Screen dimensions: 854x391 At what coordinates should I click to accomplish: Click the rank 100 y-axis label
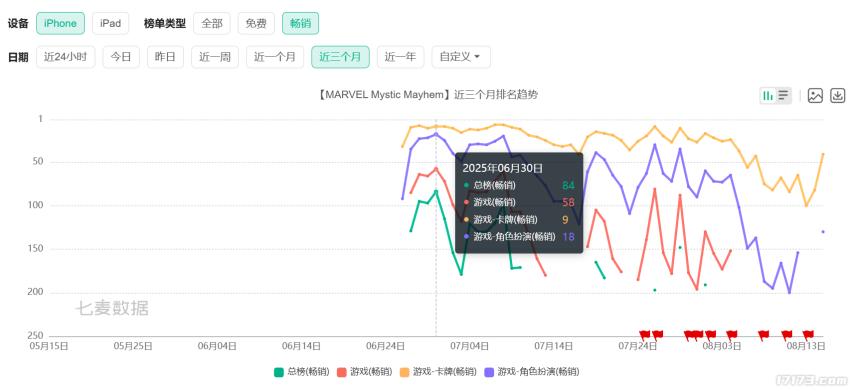tap(36, 205)
